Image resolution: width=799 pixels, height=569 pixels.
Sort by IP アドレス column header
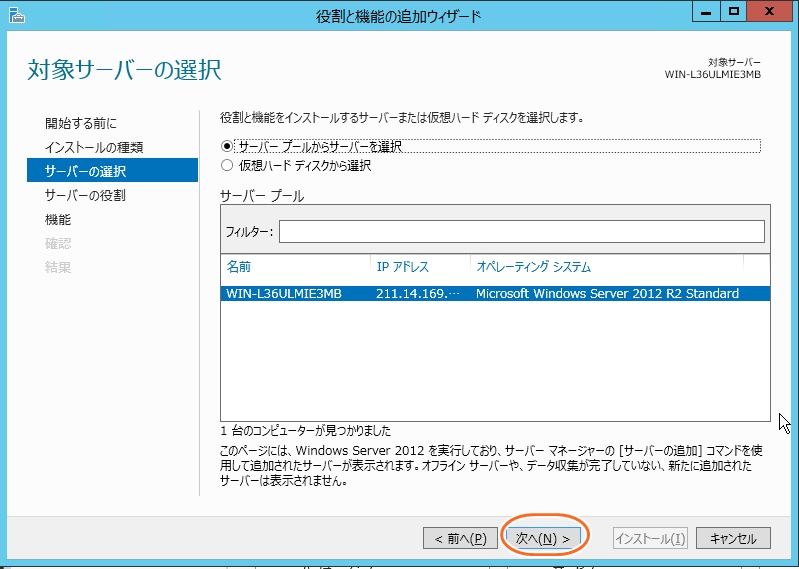click(x=403, y=267)
